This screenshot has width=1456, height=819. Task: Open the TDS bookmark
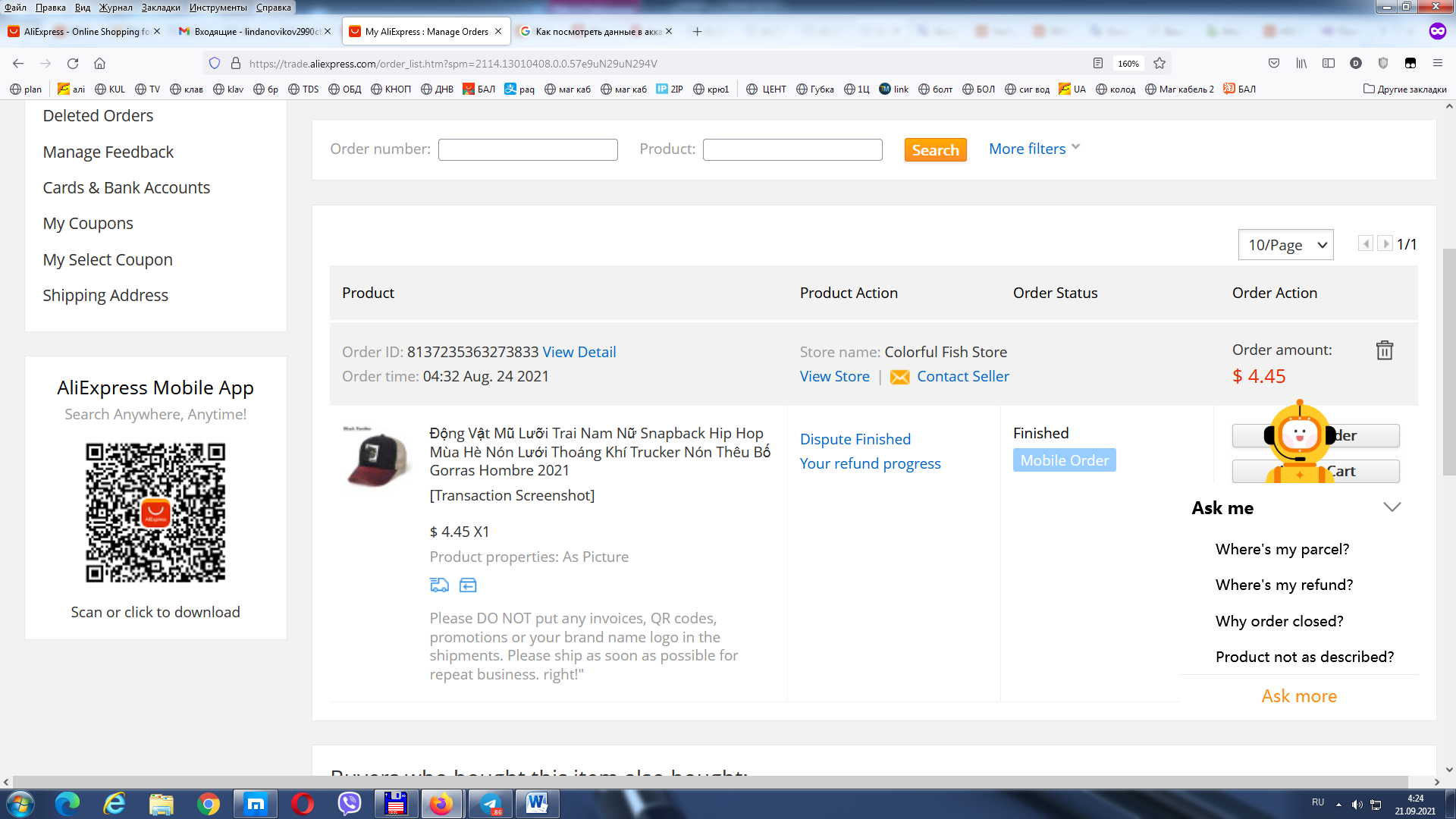[303, 89]
